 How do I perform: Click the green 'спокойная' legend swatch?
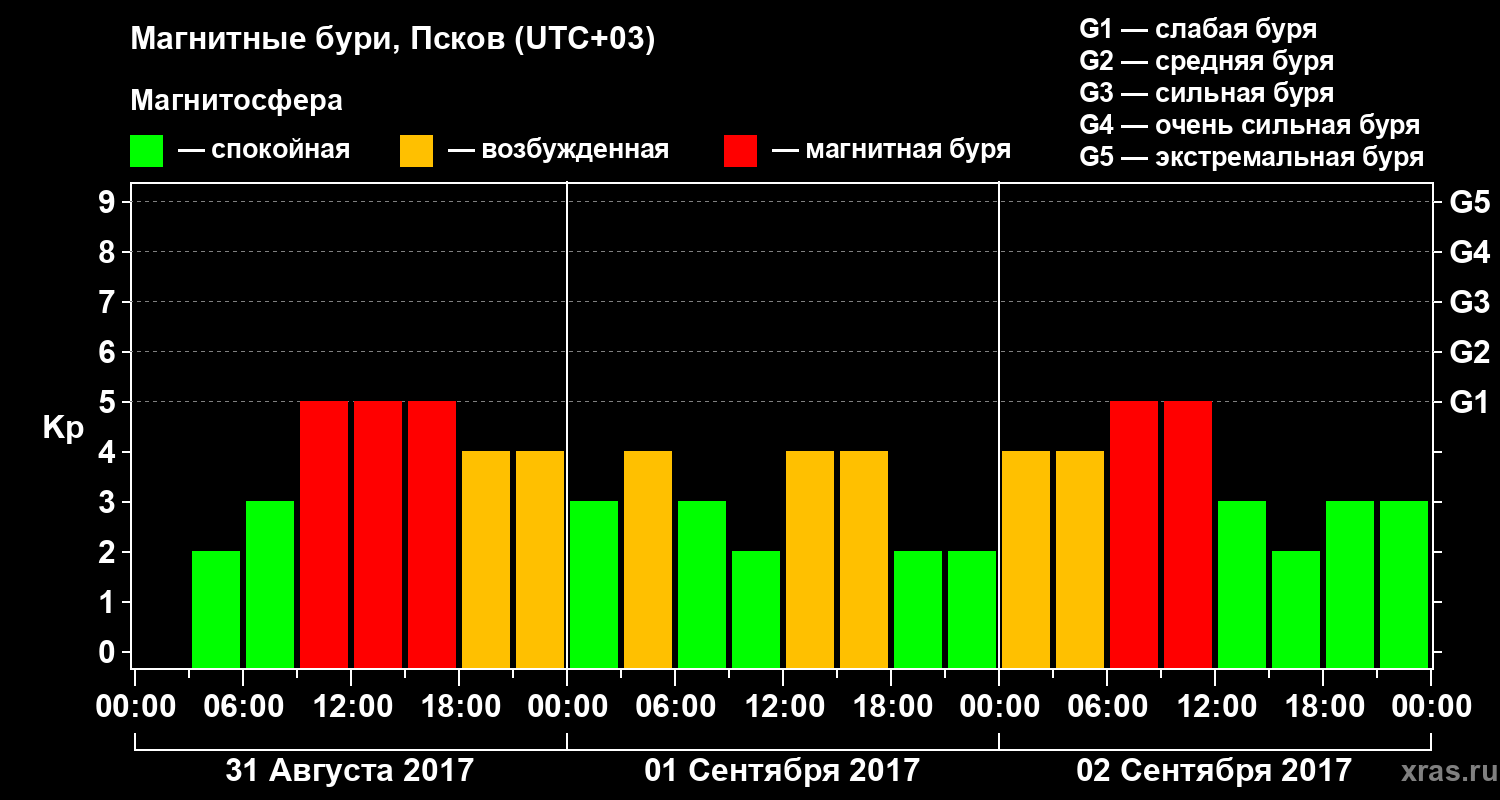point(146,151)
